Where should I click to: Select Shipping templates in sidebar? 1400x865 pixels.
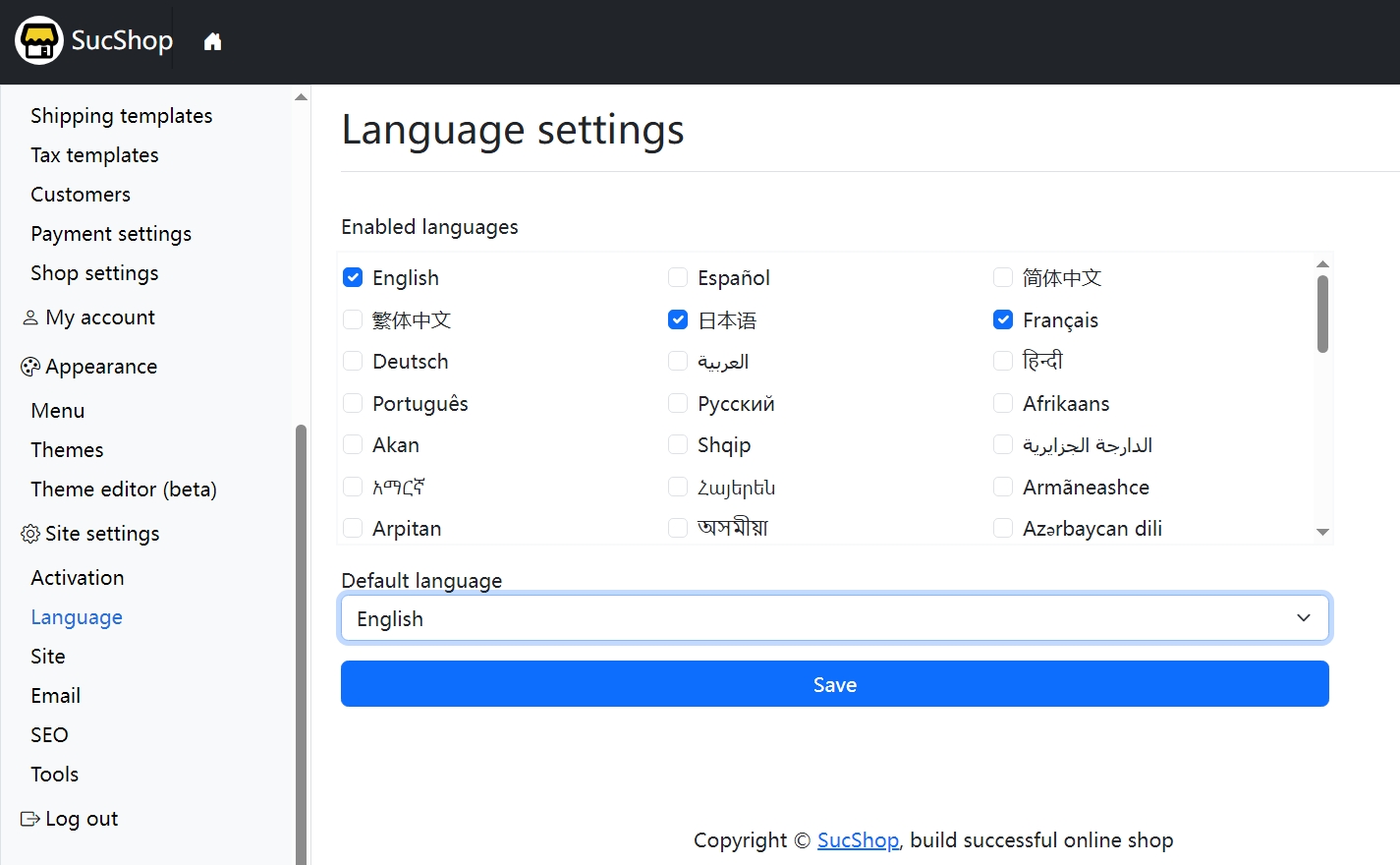coord(122,116)
